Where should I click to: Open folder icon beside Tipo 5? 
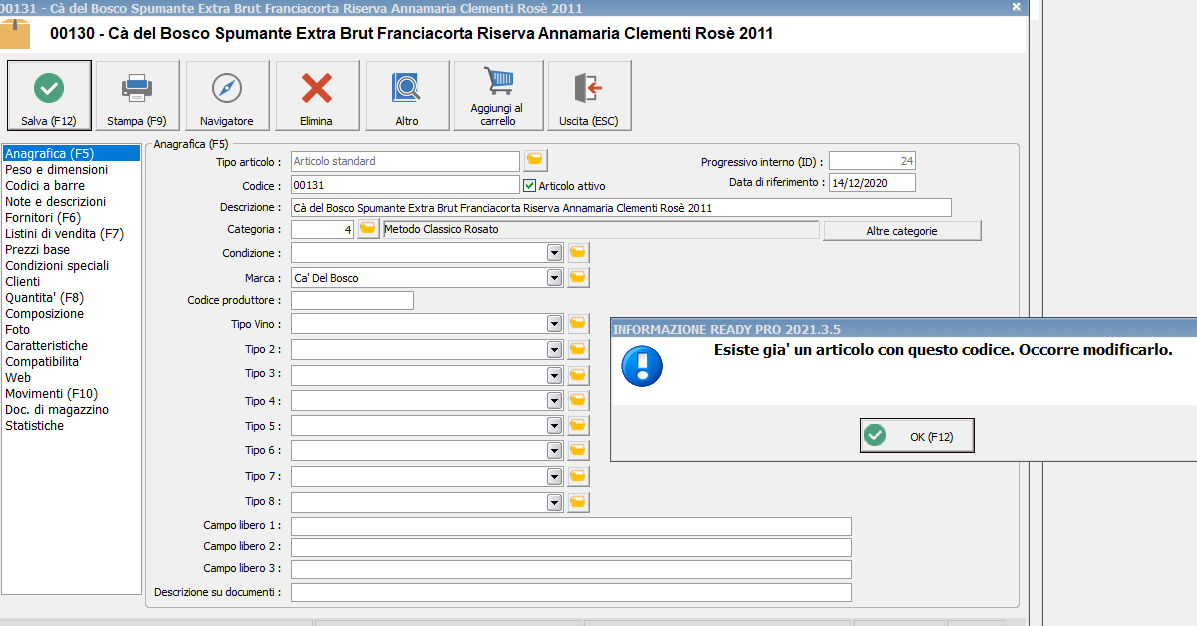pos(578,425)
